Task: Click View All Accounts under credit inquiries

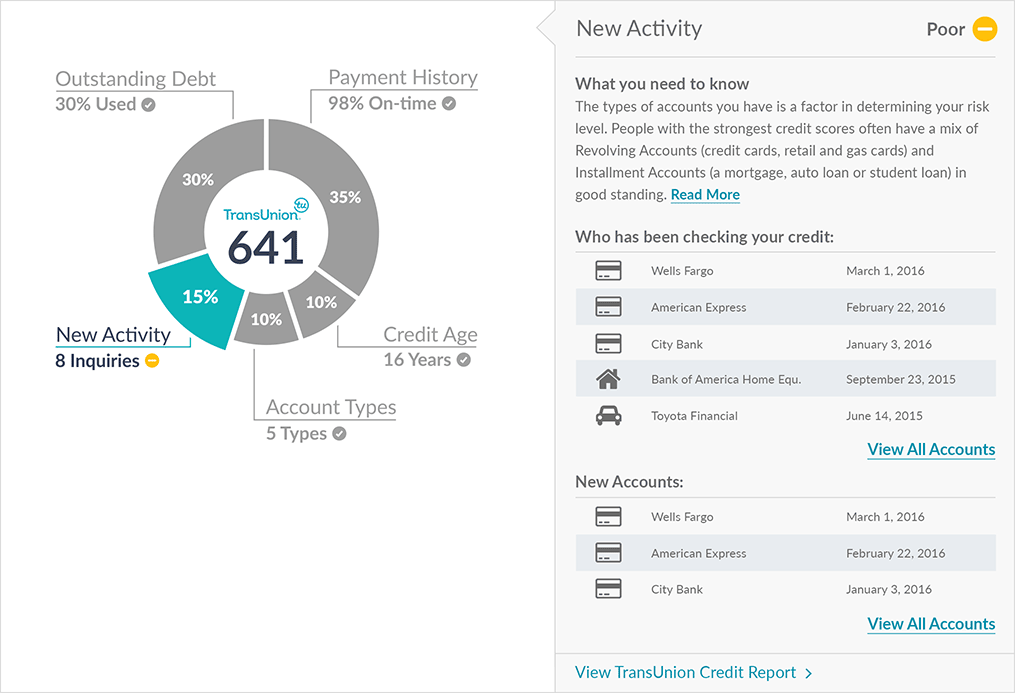Action: (931, 450)
